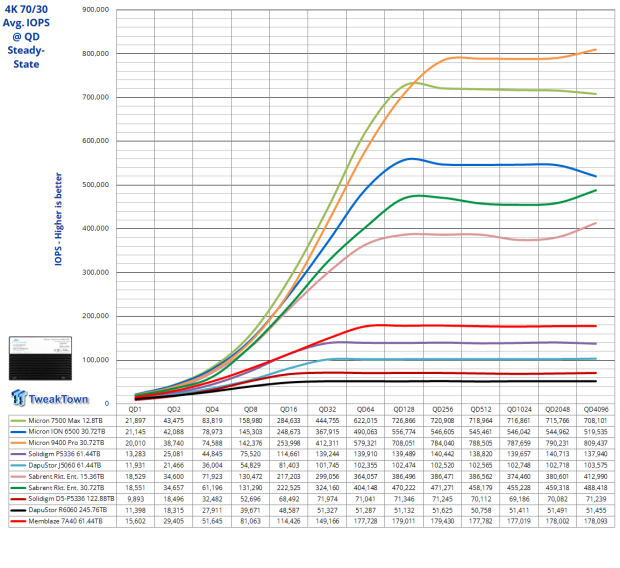The image size is (620, 568).
Task: Click the '200,000' y-axis label
Action: (x=95, y=316)
